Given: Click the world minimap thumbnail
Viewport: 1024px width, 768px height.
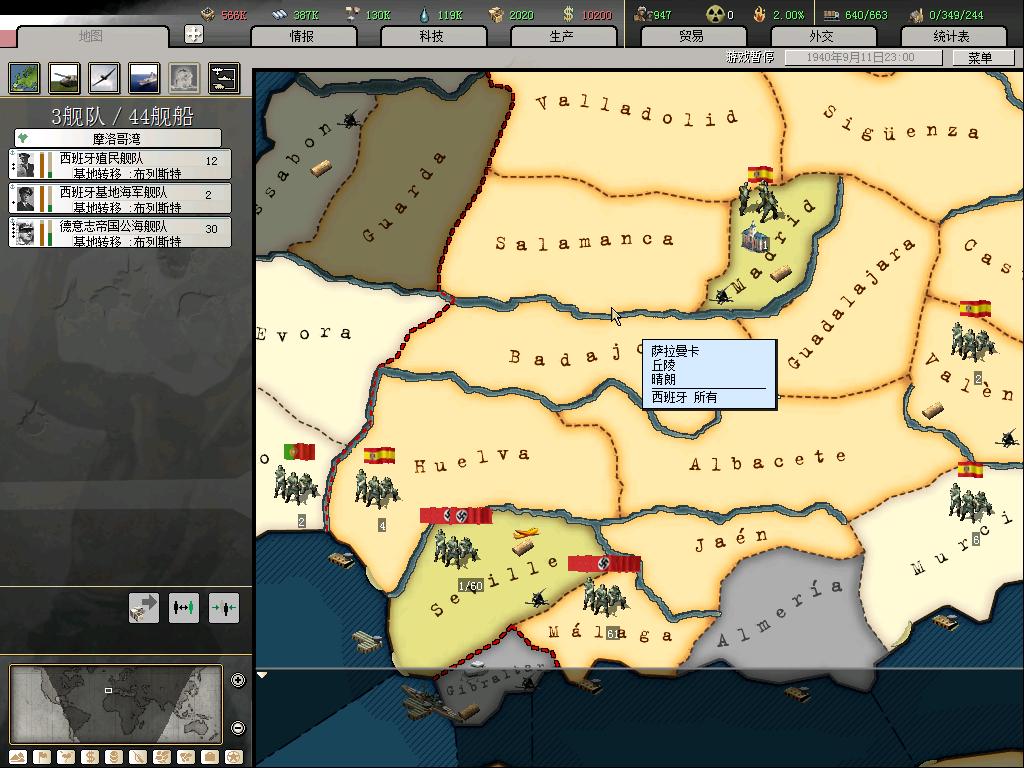Looking at the screenshot, I should tap(116, 705).
